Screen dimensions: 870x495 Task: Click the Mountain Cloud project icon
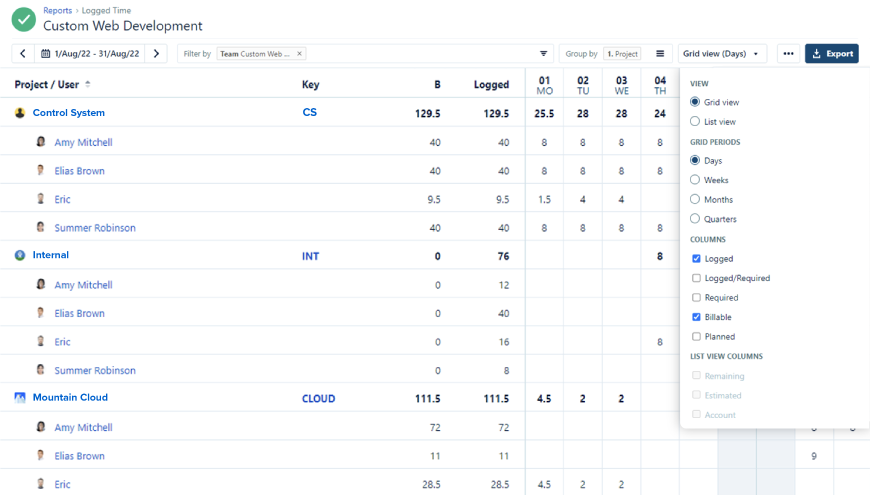20,398
